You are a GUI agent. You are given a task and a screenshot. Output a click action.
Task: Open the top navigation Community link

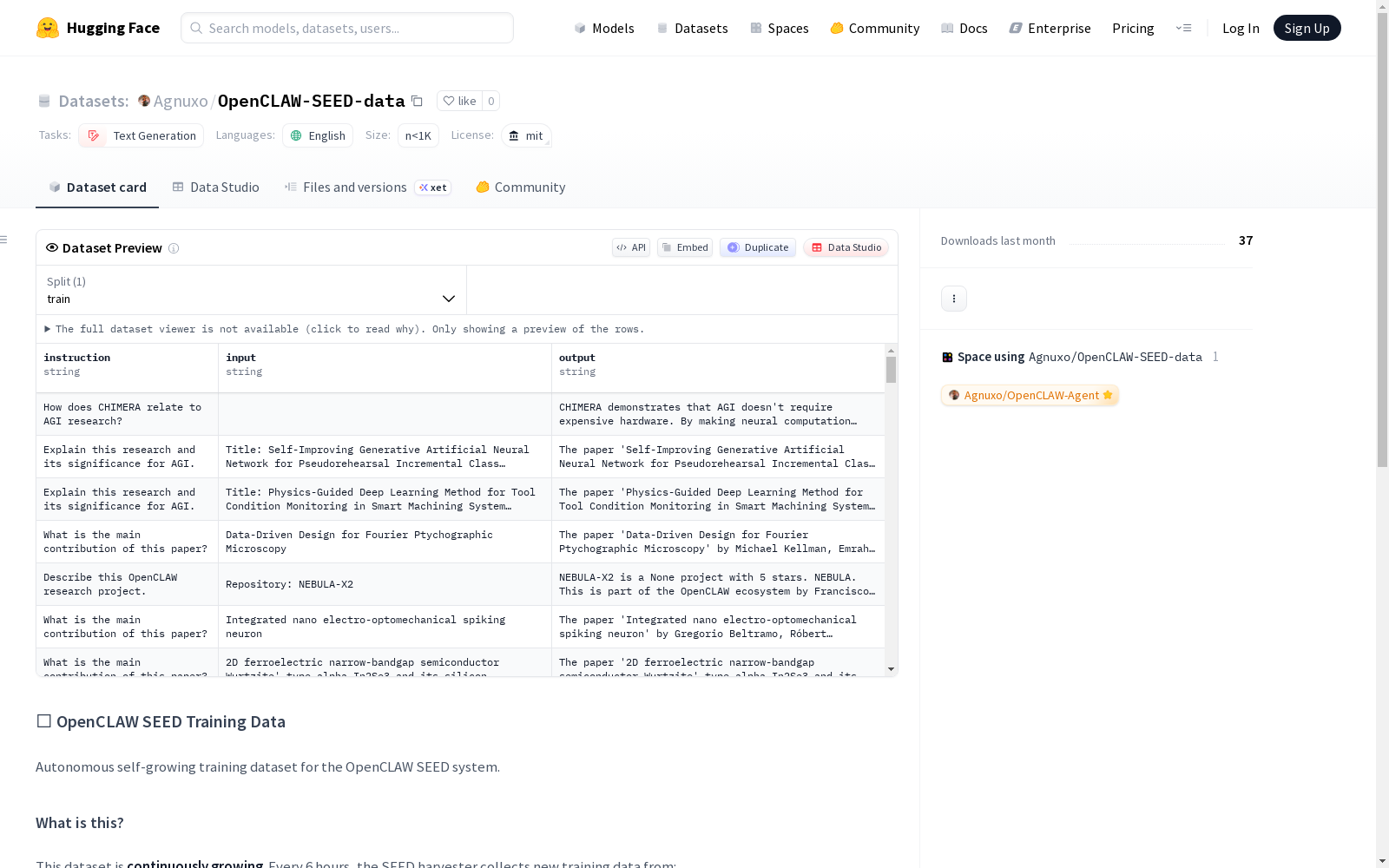pos(875,28)
